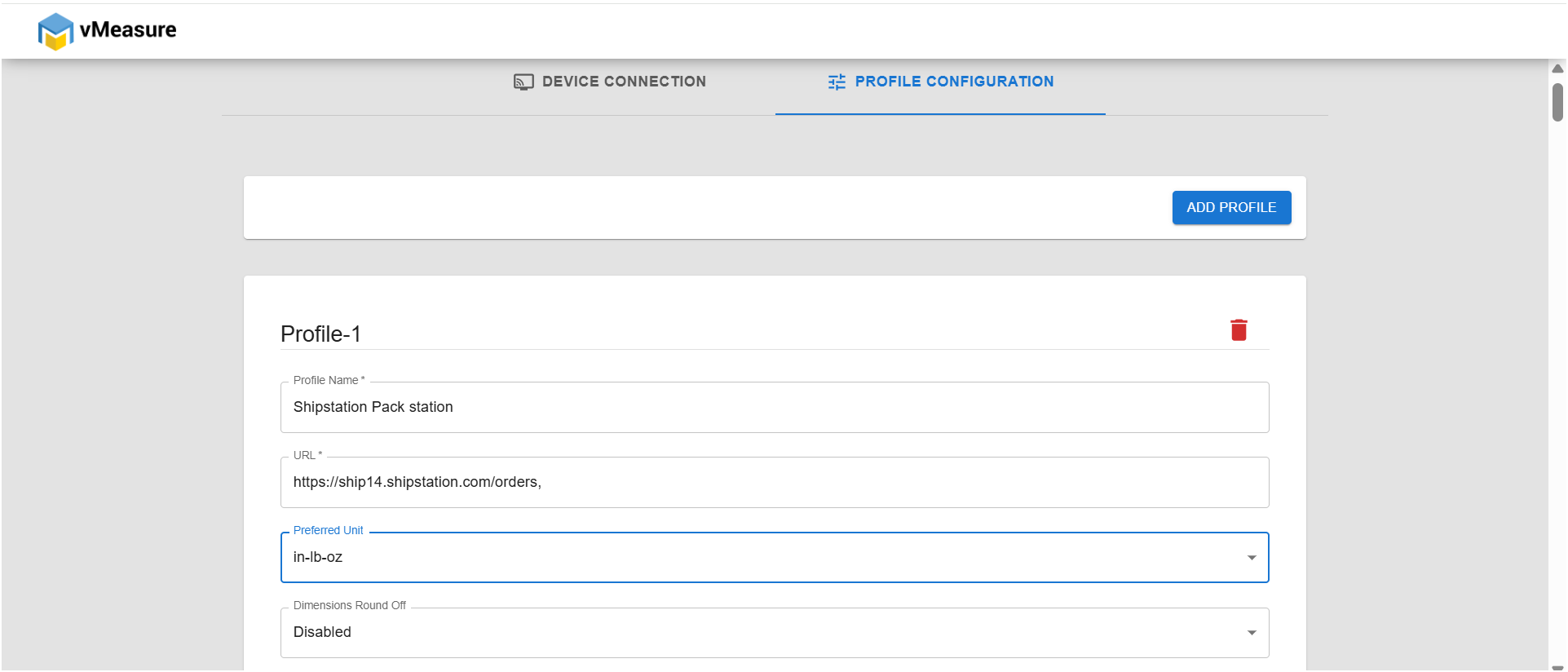
Task: Click the cast screen icon beside Device Connection
Action: click(523, 82)
